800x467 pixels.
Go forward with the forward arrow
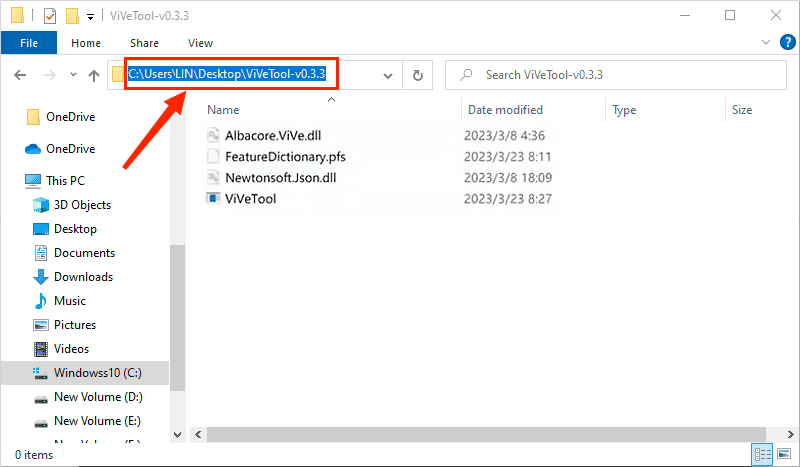[49, 76]
